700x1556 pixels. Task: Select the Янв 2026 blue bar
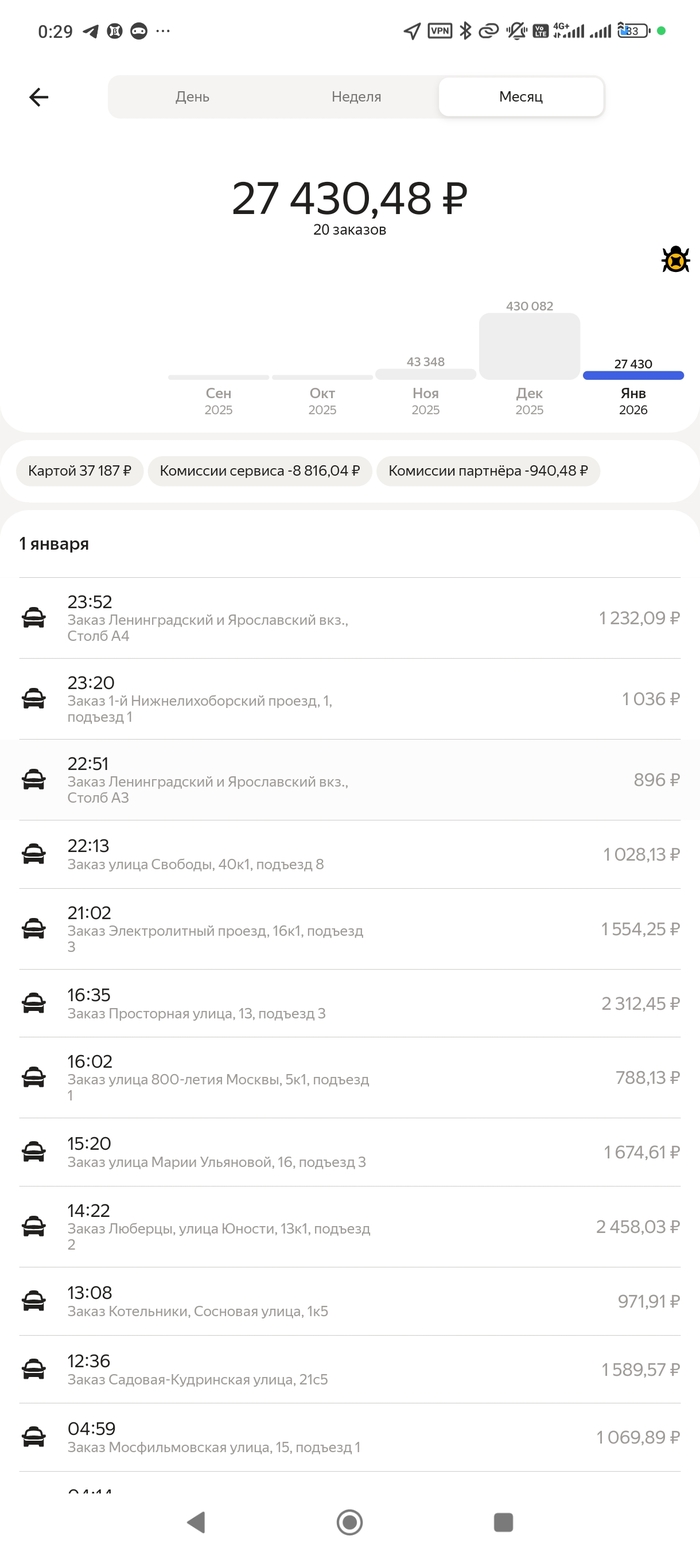633,376
